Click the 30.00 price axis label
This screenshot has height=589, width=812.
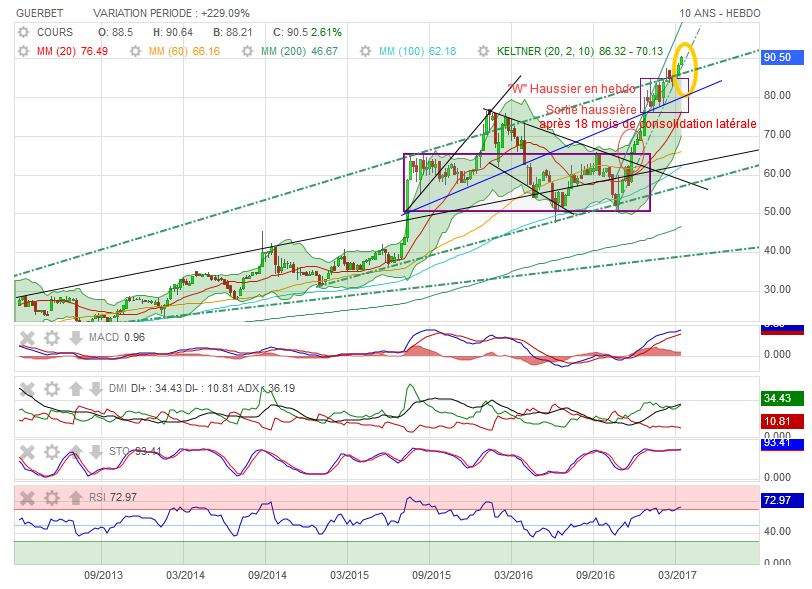(x=777, y=290)
